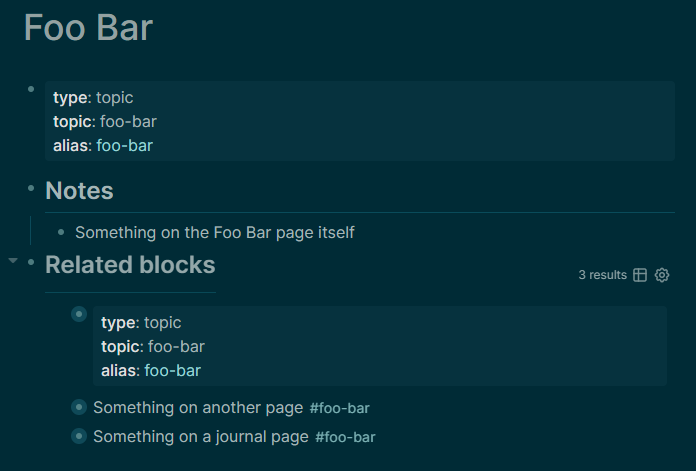Click the Notes heading text
The width and height of the screenshot is (696, 471).
click(79, 190)
